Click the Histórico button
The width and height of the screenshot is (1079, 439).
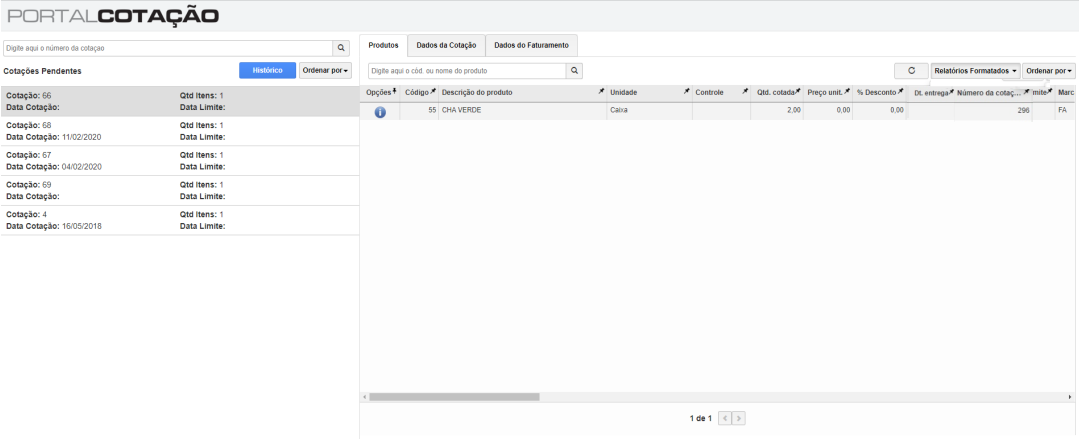click(268, 70)
